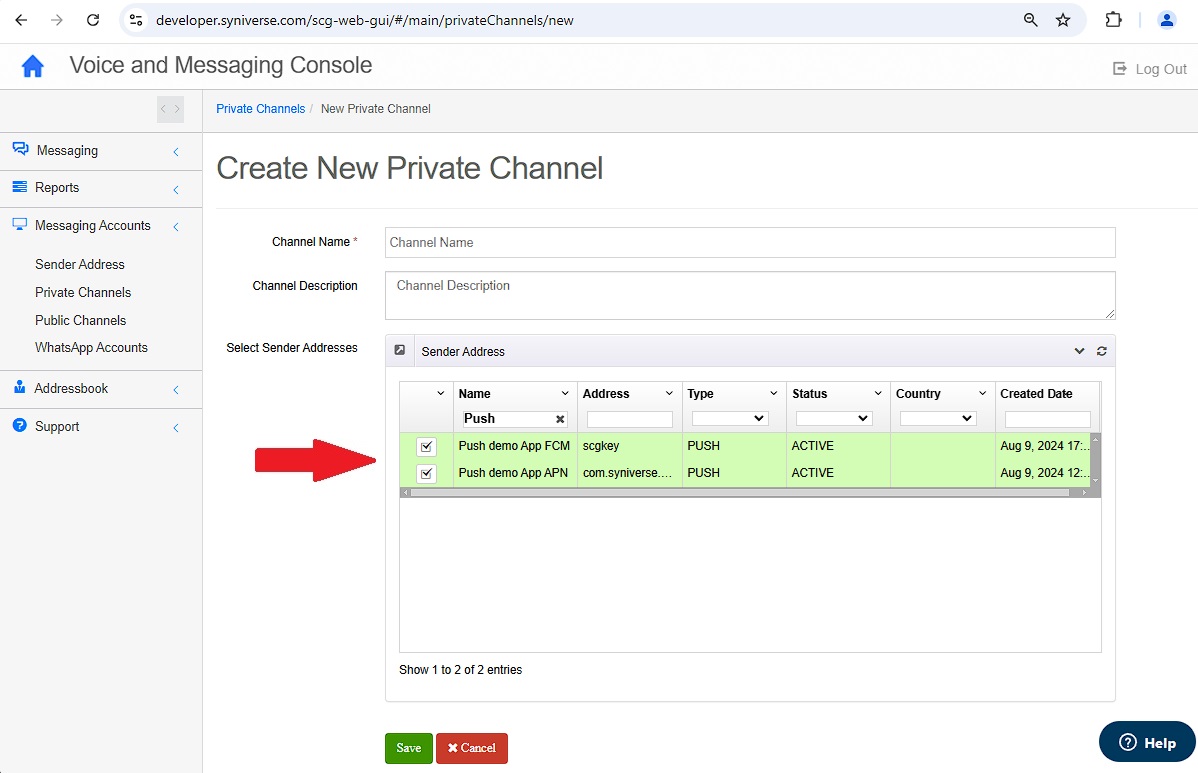Click the browser back arrow
The height and width of the screenshot is (773, 1198).
pyautogui.click(x=21, y=20)
